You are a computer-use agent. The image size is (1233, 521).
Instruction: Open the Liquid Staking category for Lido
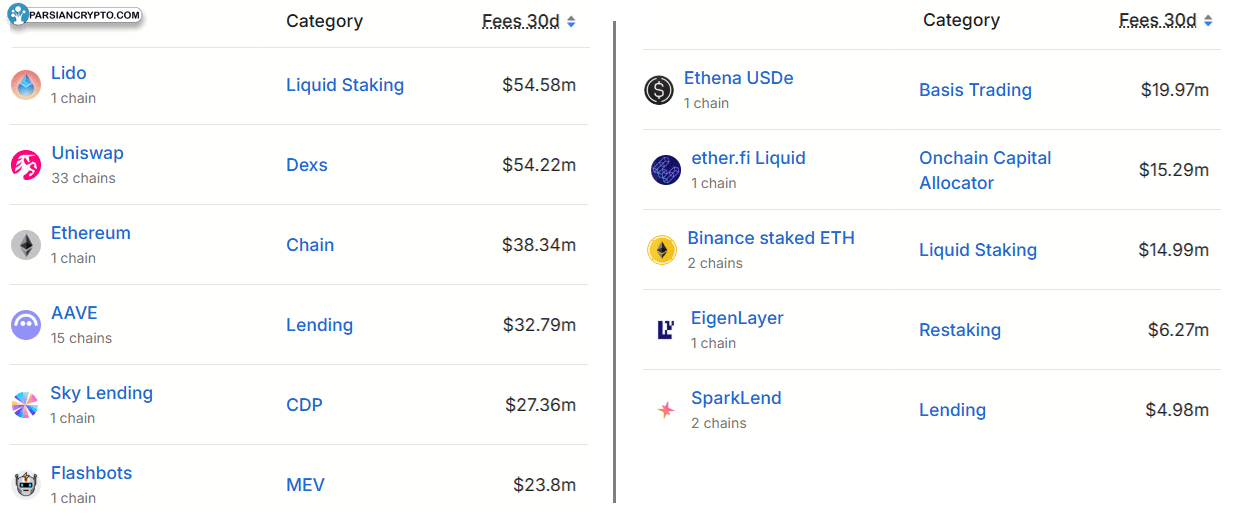click(345, 85)
